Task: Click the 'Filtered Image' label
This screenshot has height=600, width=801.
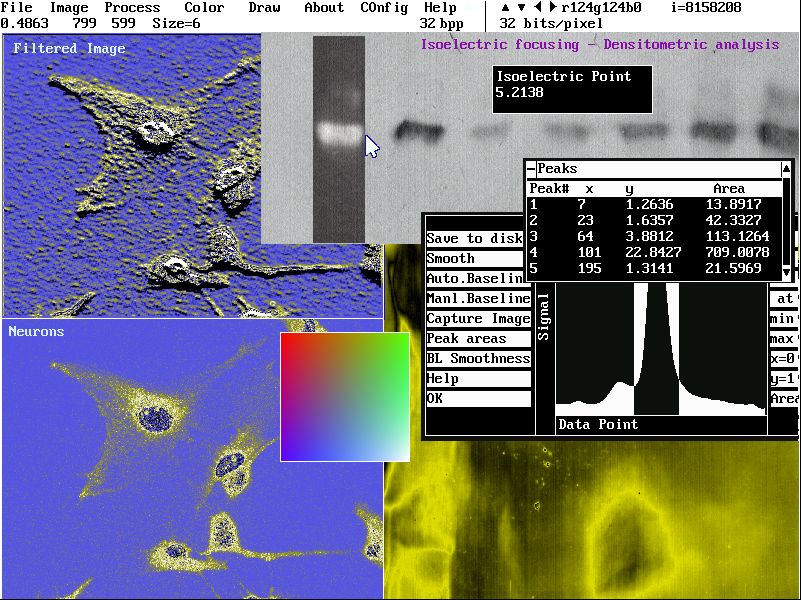Action: coord(69,49)
